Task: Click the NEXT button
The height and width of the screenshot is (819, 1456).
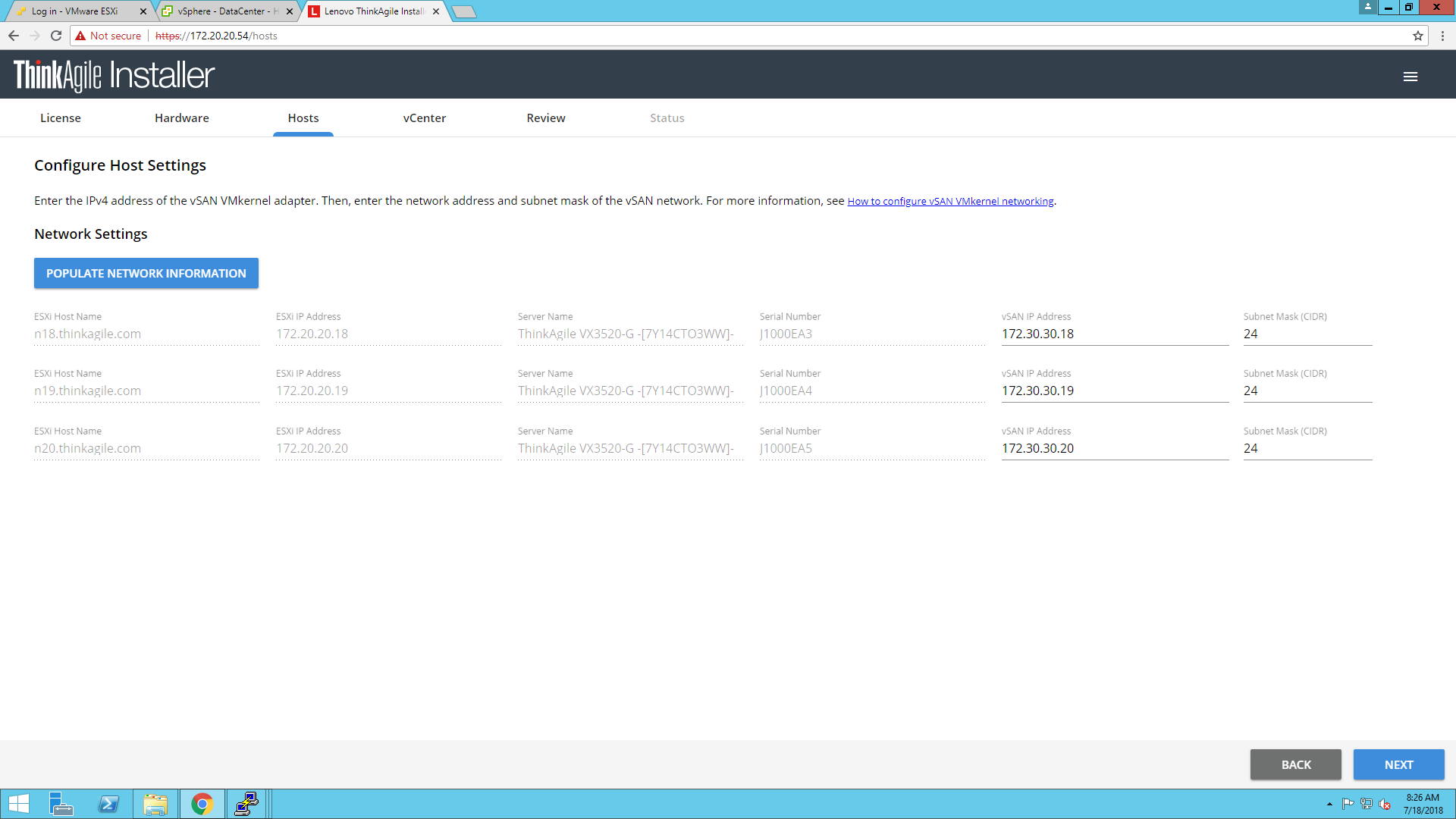Action: tap(1398, 764)
